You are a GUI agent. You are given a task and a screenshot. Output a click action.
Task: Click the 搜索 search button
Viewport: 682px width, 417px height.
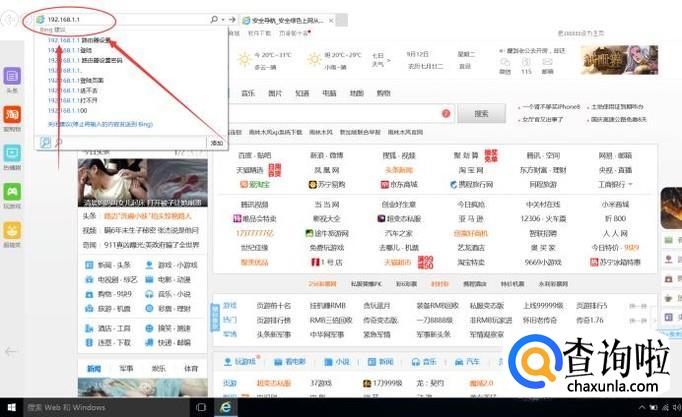coord(481,113)
